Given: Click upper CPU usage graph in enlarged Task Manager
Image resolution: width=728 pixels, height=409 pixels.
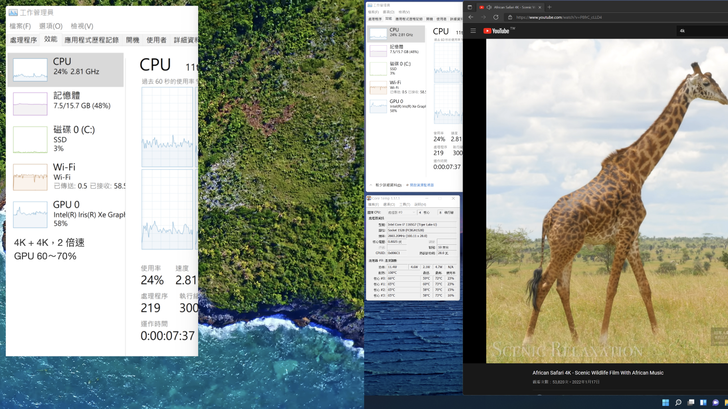Looking at the screenshot, I should (x=167, y=127).
